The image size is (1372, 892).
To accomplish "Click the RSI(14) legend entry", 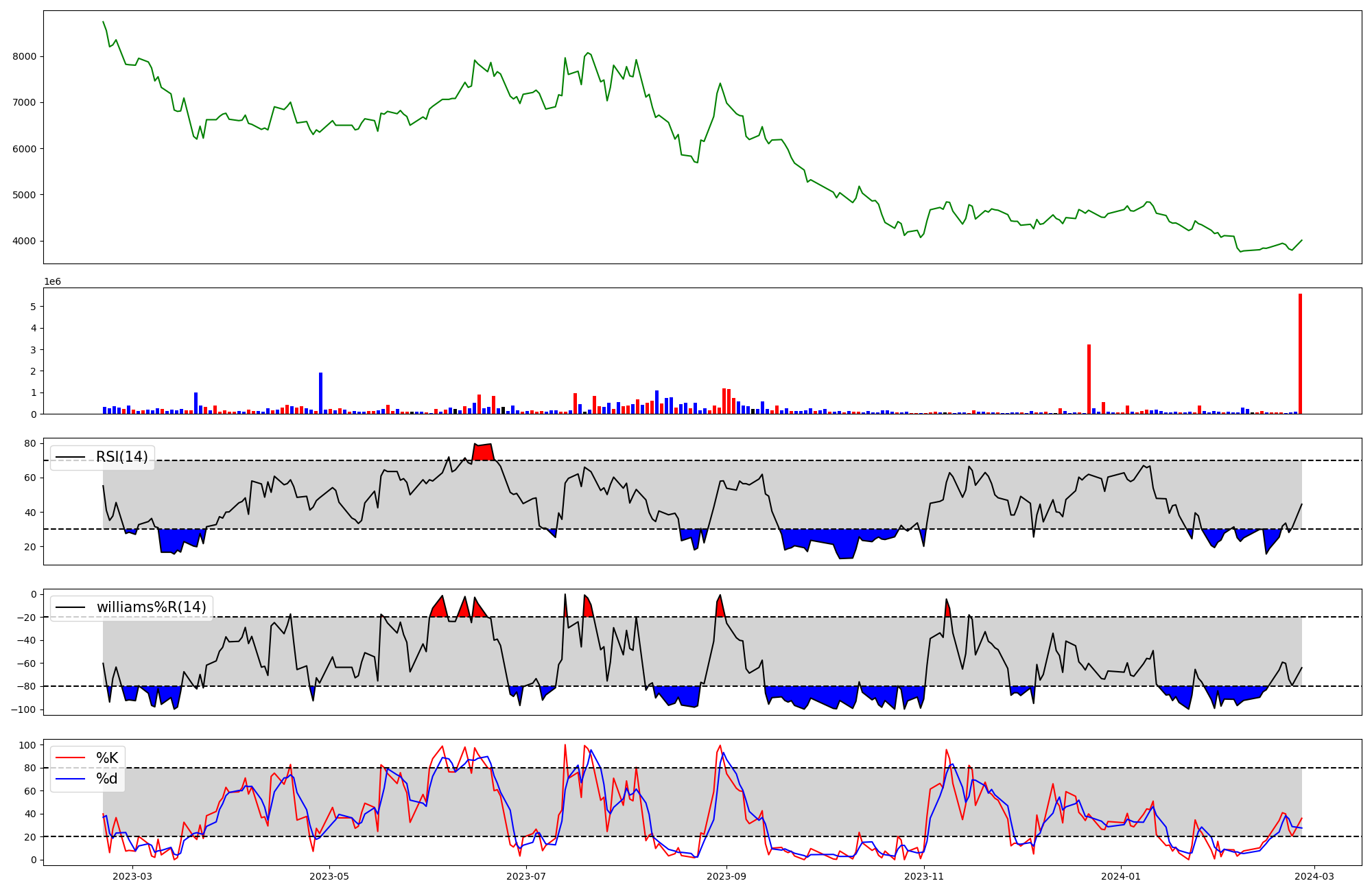I will 121,457.
